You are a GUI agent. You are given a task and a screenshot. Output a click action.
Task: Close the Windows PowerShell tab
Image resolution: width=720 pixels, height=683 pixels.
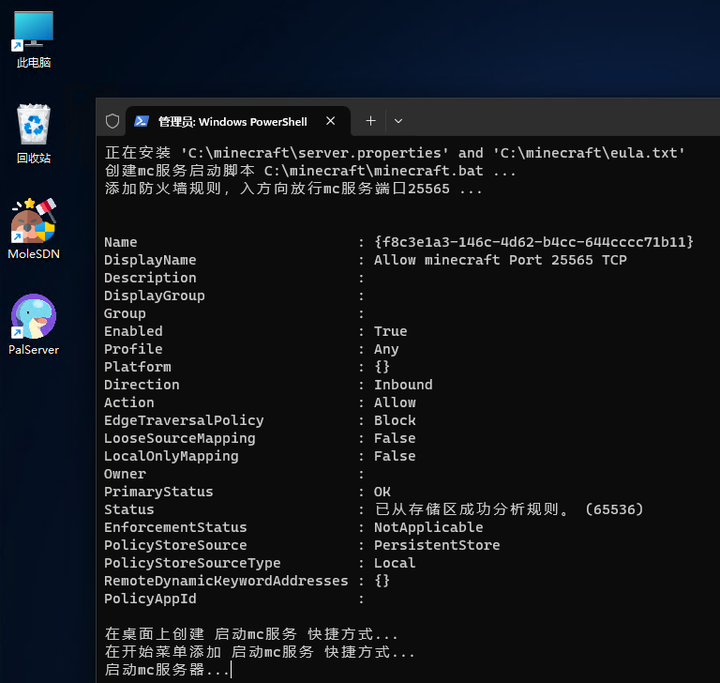point(331,121)
